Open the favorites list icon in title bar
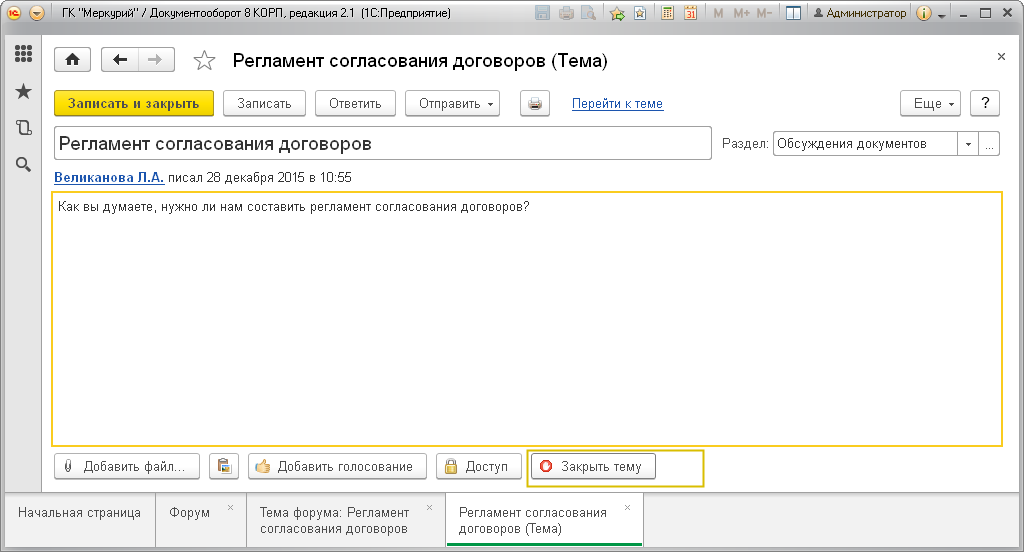The width and height of the screenshot is (1024, 552). point(640,13)
